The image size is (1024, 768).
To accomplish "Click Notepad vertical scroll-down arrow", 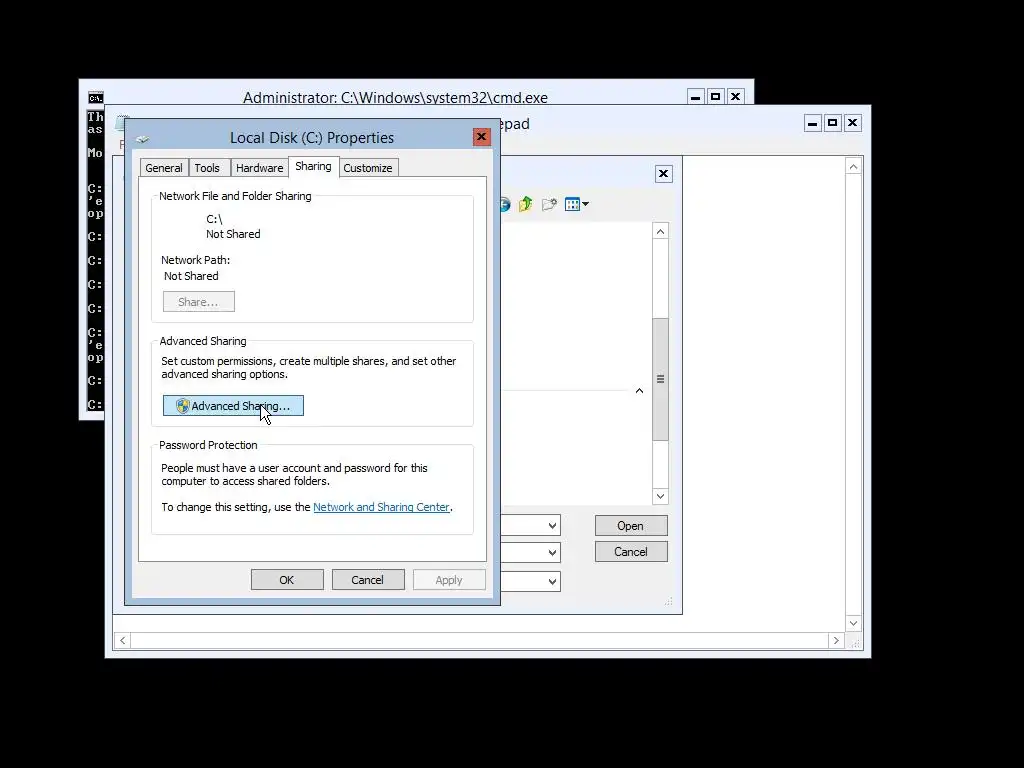I will pos(854,623).
